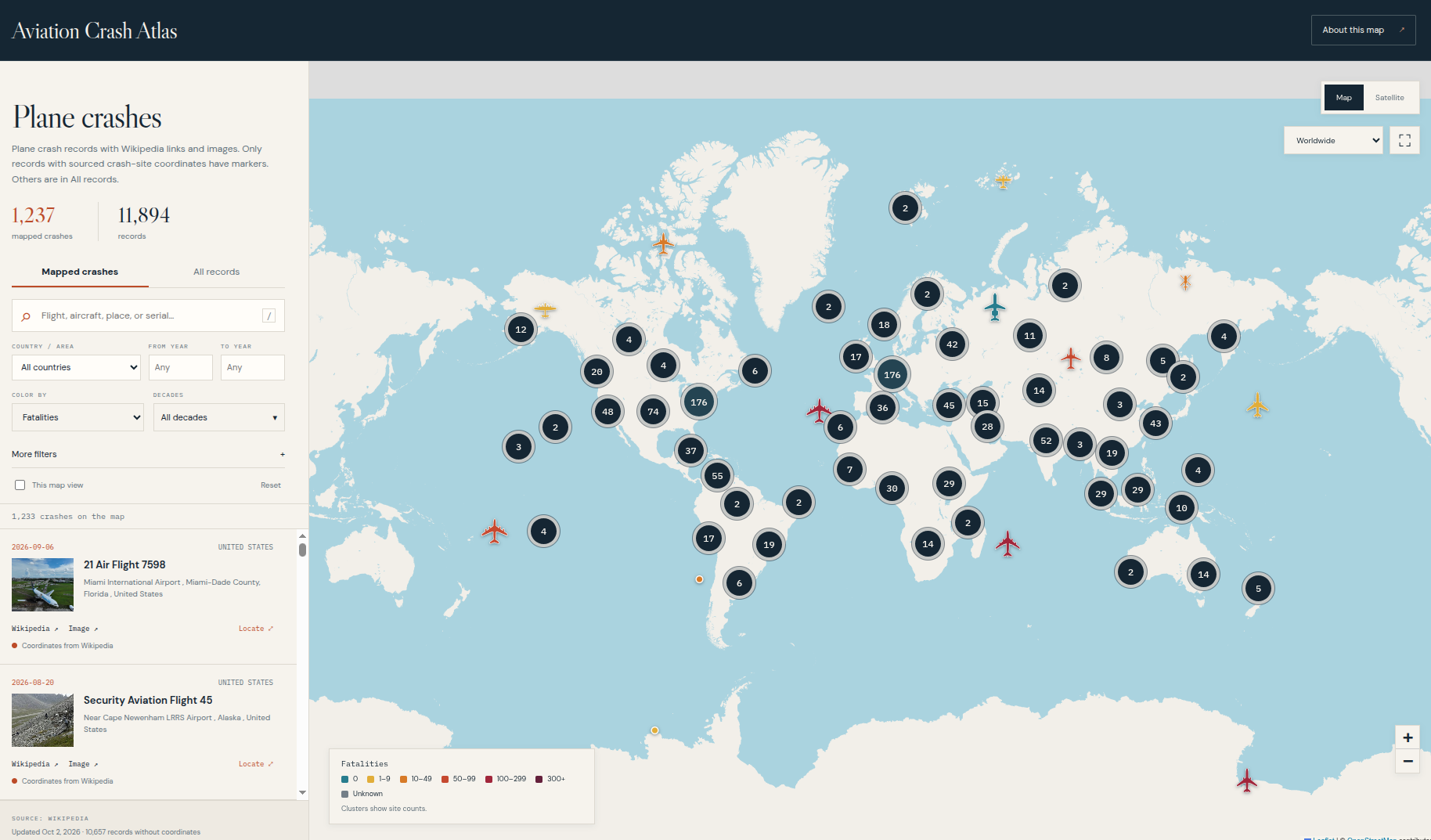Expand the More filters section

pyautogui.click(x=149, y=454)
